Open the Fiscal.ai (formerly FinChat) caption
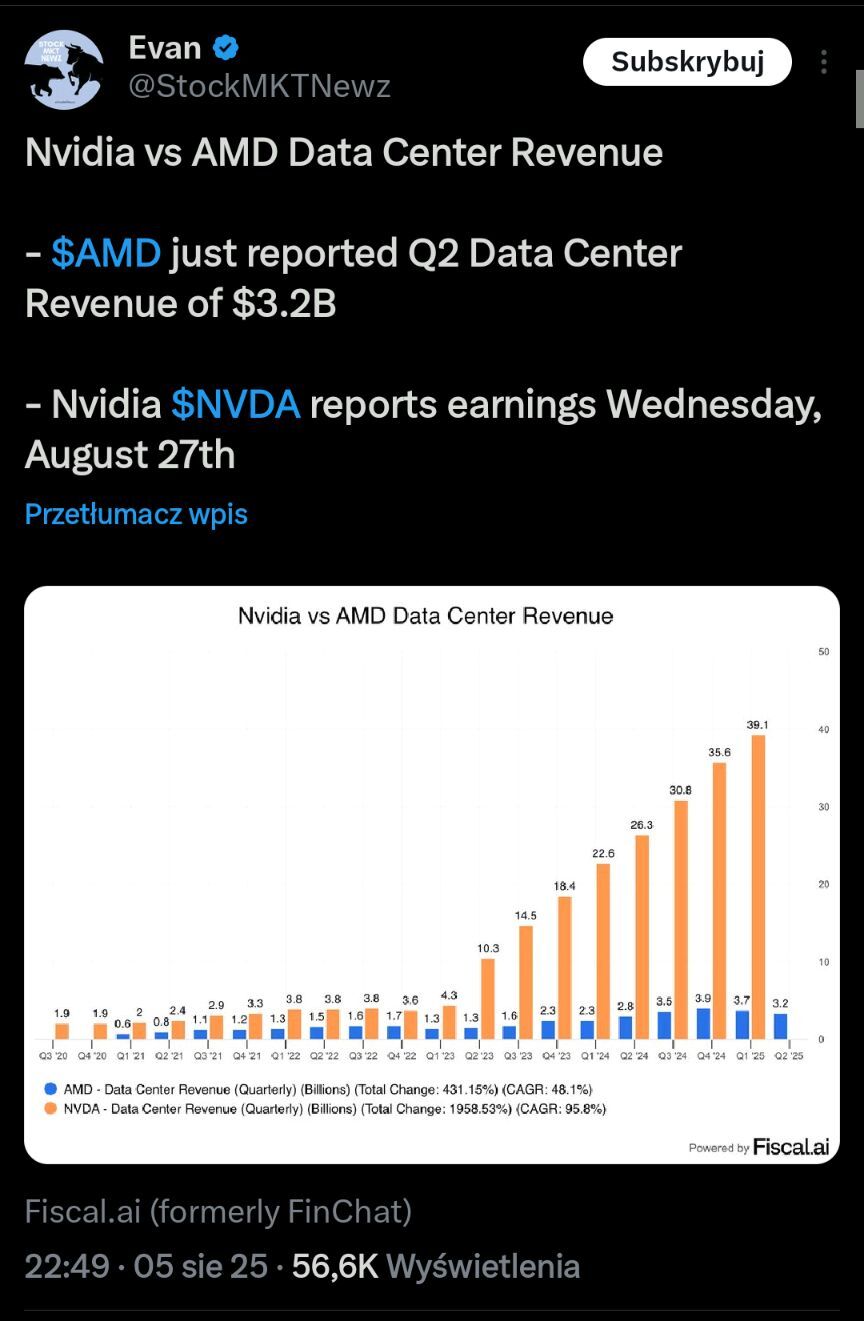Viewport: 864px width, 1321px height. 218,1212
